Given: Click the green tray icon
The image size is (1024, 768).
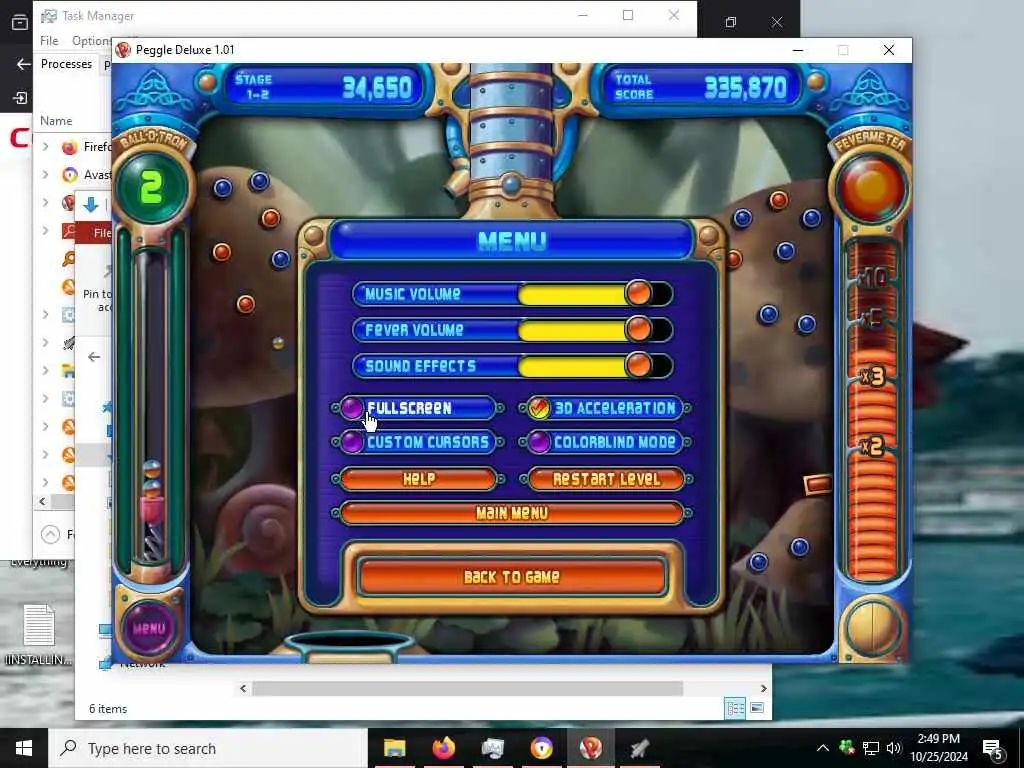Looking at the screenshot, I should tap(847, 748).
